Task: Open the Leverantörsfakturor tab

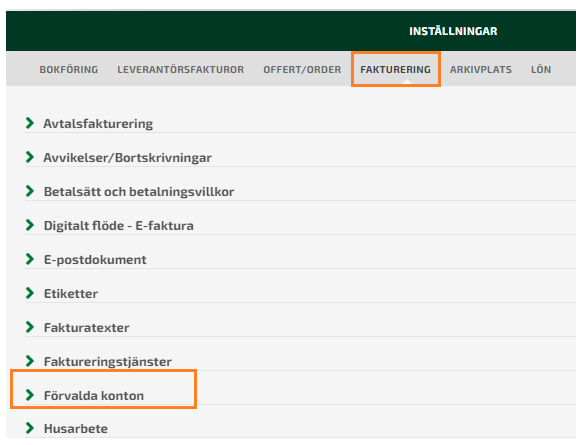Action: point(181,70)
